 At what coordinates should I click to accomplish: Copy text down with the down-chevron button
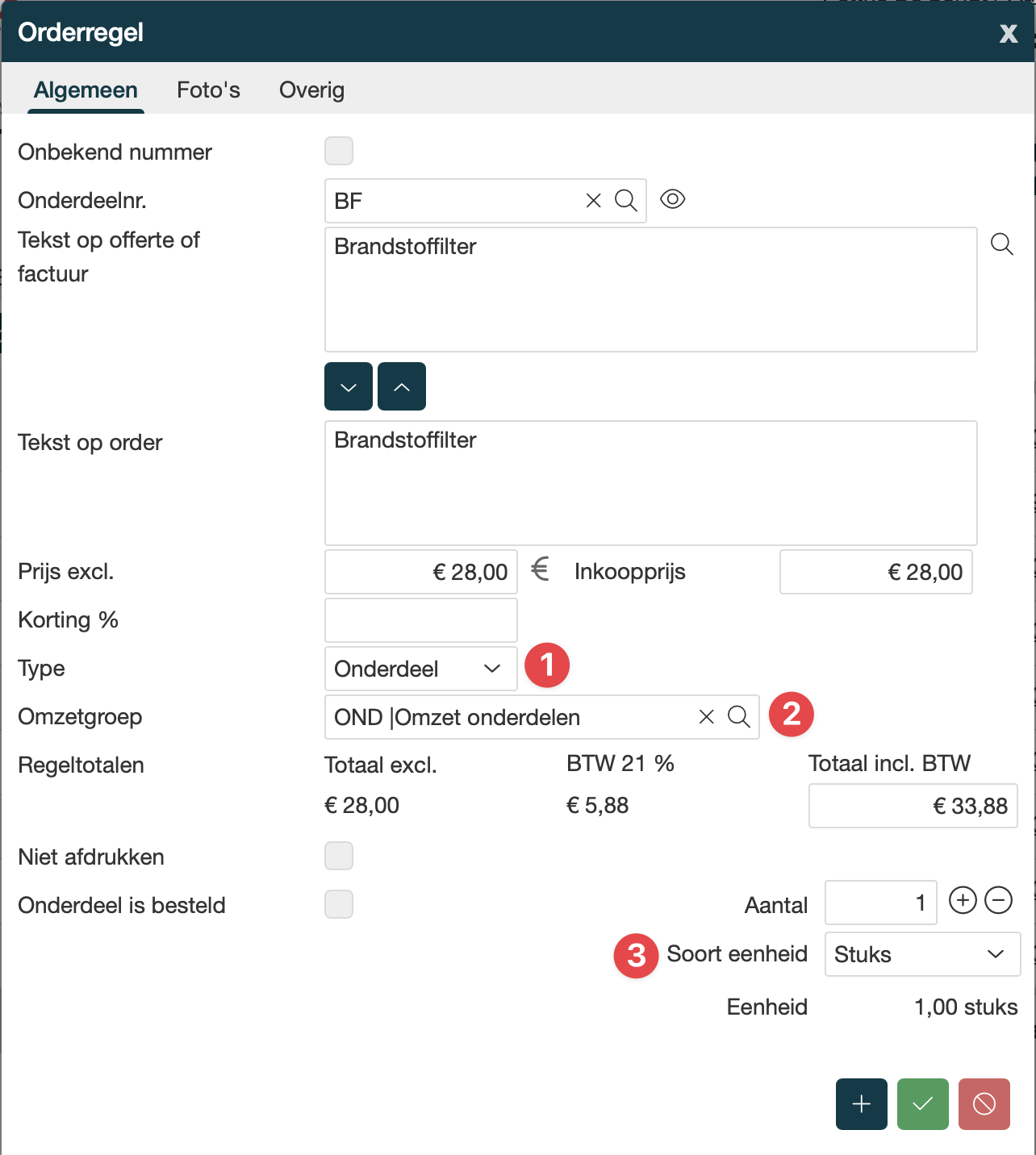click(x=349, y=387)
